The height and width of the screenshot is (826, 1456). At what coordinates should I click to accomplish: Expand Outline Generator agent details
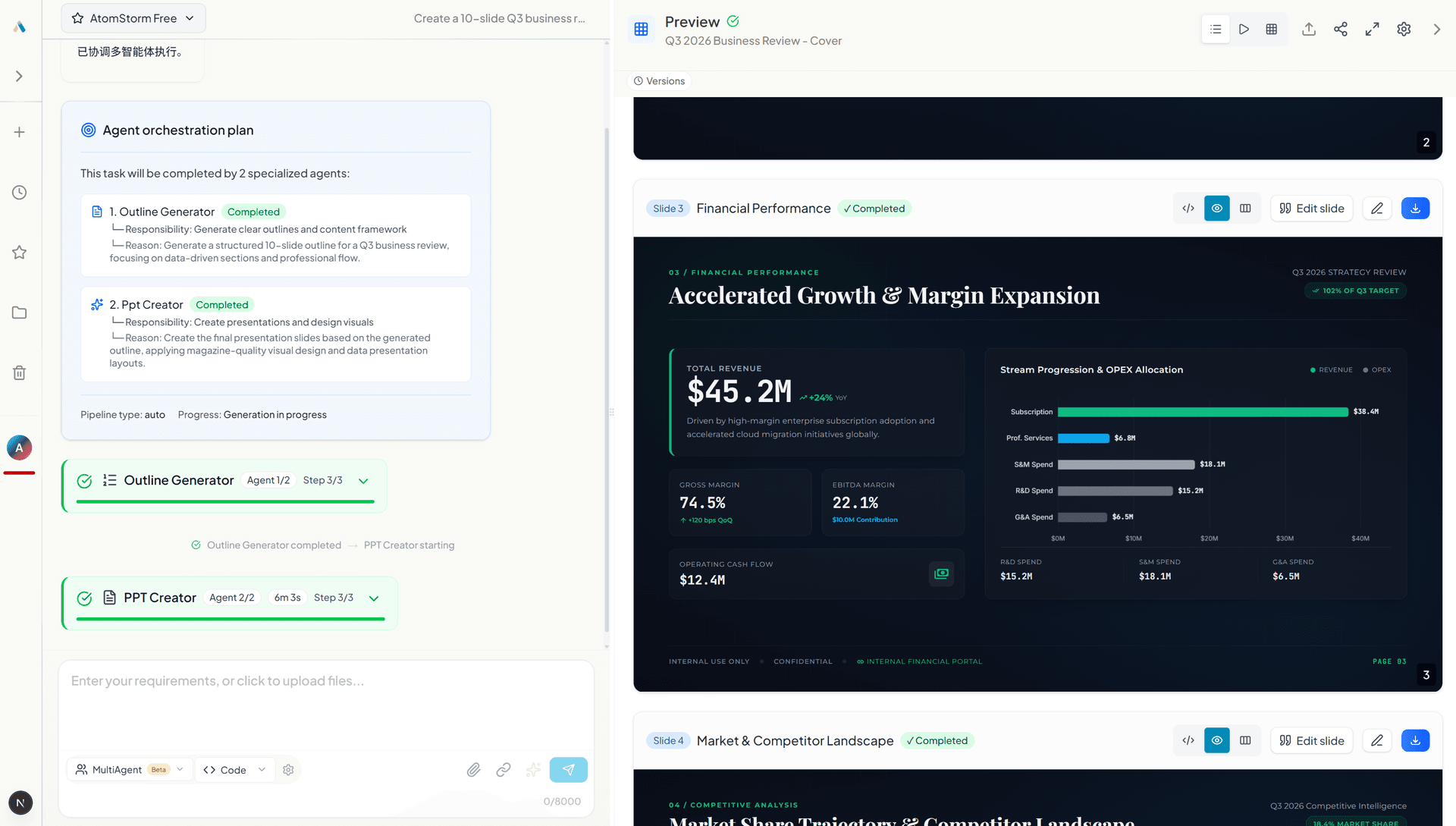coord(363,481)
